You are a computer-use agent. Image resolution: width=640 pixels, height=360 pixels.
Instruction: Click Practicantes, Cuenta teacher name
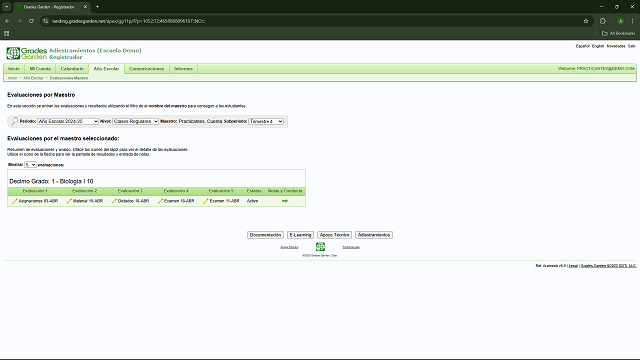pos(200,121)
